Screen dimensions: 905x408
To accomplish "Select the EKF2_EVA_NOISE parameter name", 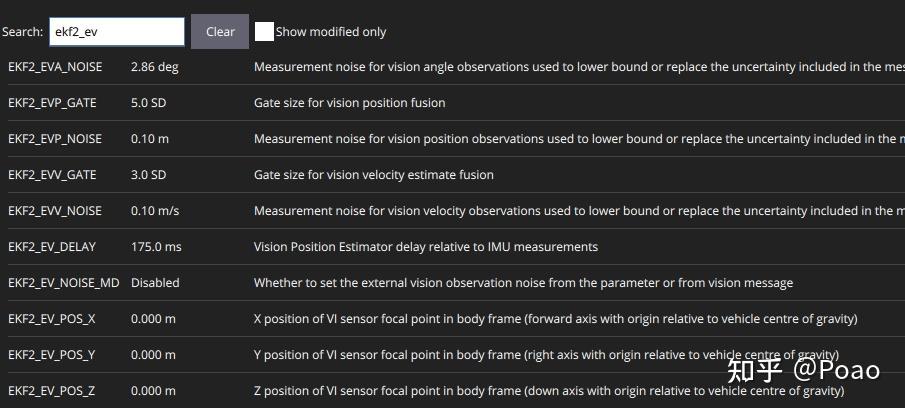I will click(x=55, y=67).
